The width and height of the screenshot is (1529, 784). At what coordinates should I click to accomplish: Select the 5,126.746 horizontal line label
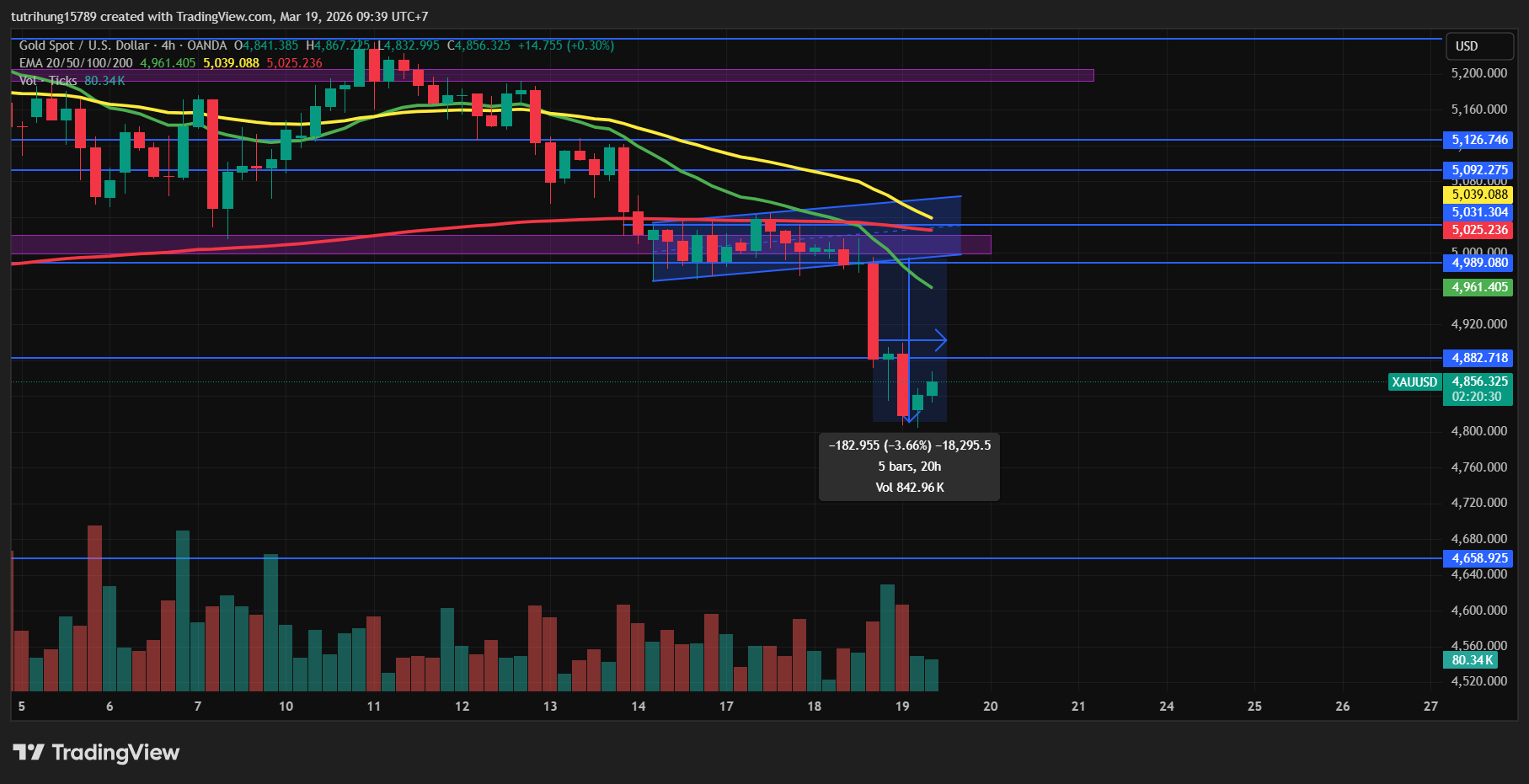[x=1478, y=140]
